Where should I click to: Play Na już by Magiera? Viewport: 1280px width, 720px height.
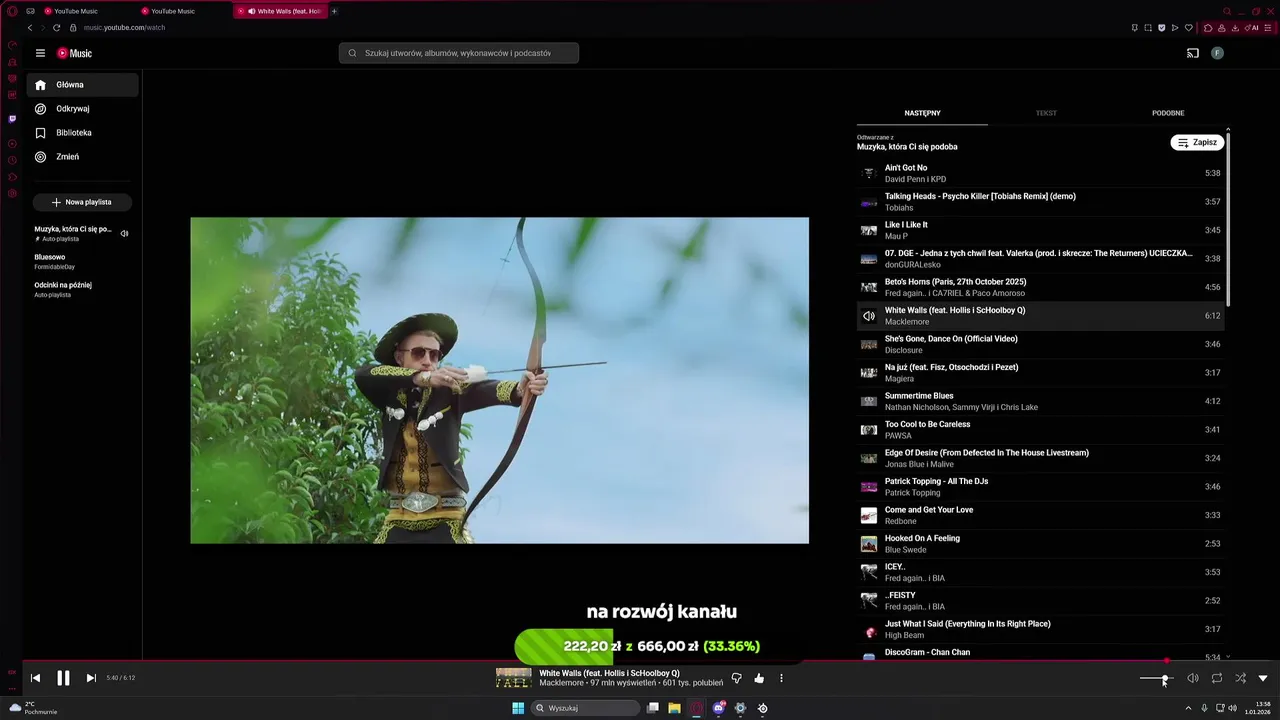[x=1040, y=373]
